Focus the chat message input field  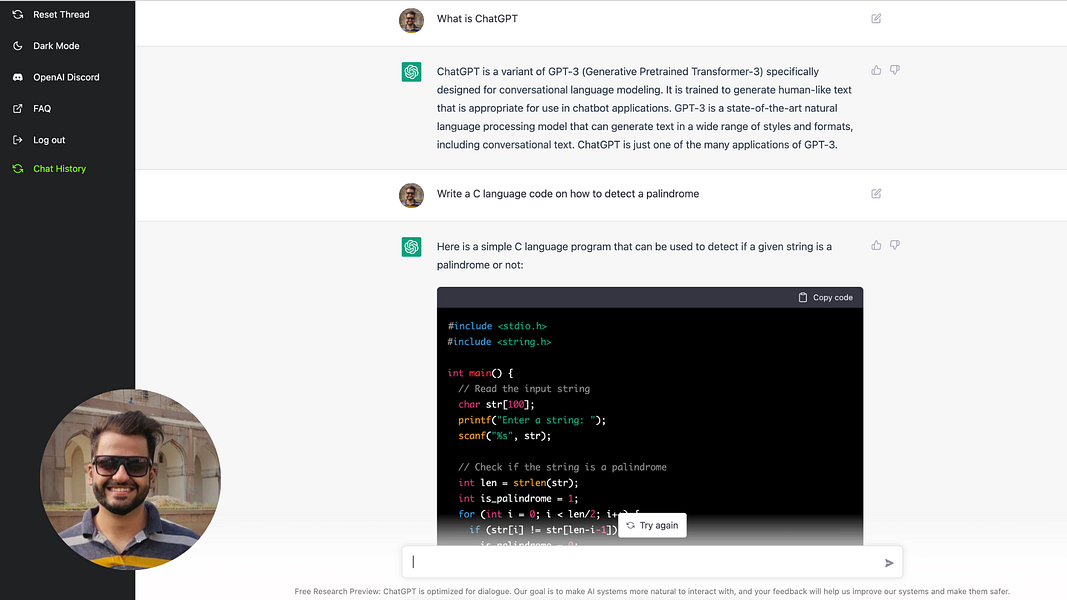click(652, 562)
